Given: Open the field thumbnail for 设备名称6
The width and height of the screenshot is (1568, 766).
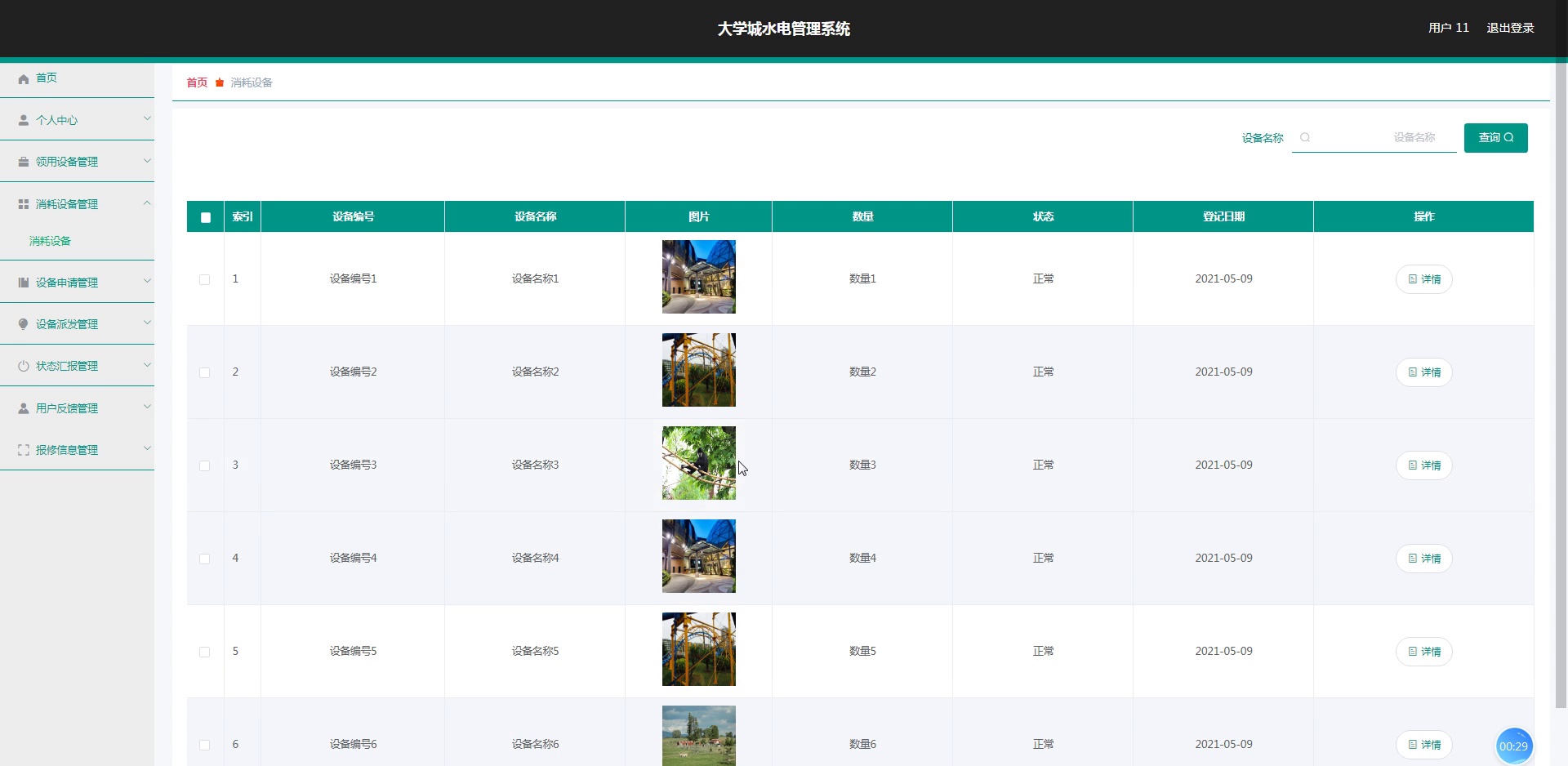Looking at the screenshot, I should (x=699, y=736).
